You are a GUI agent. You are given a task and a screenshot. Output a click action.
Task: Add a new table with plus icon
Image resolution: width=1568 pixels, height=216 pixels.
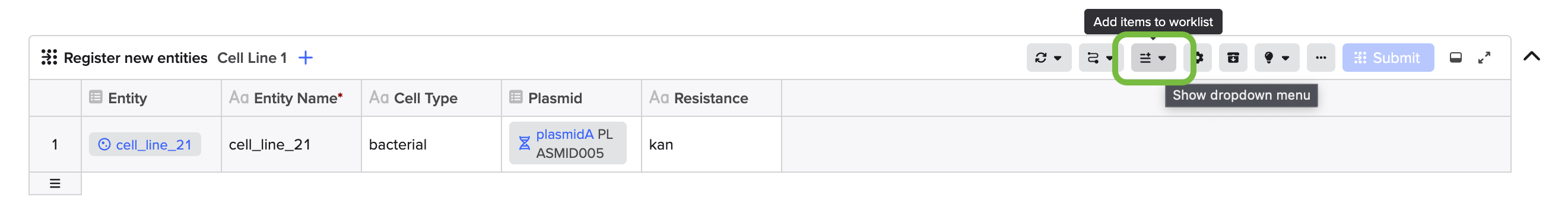point(306,58)
